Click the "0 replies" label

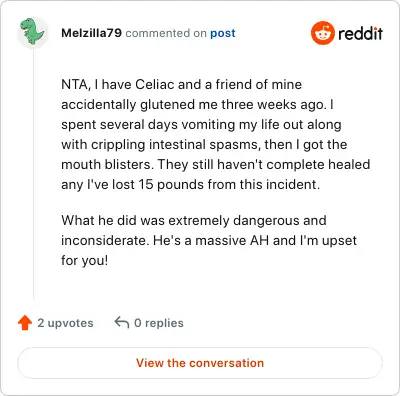pyautogui.click(x=159, y=323)
